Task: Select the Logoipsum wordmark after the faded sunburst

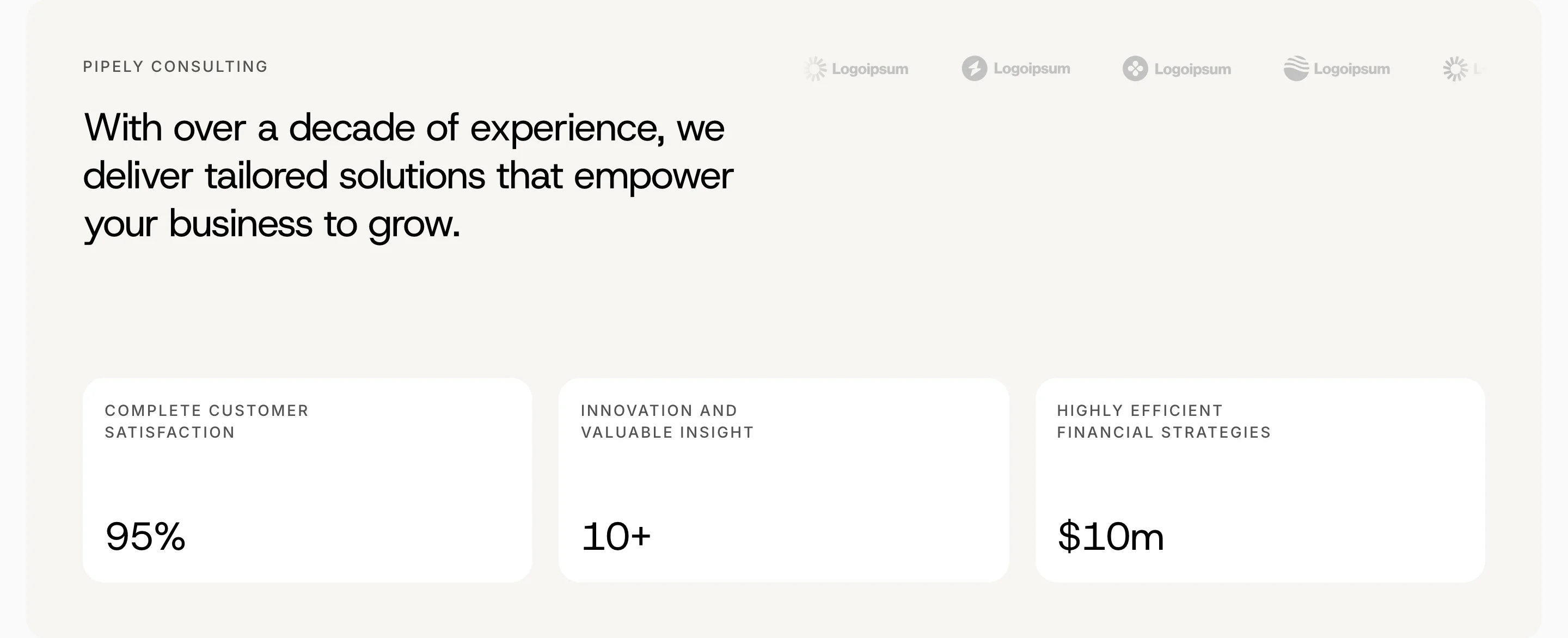Action: [870, 69]
